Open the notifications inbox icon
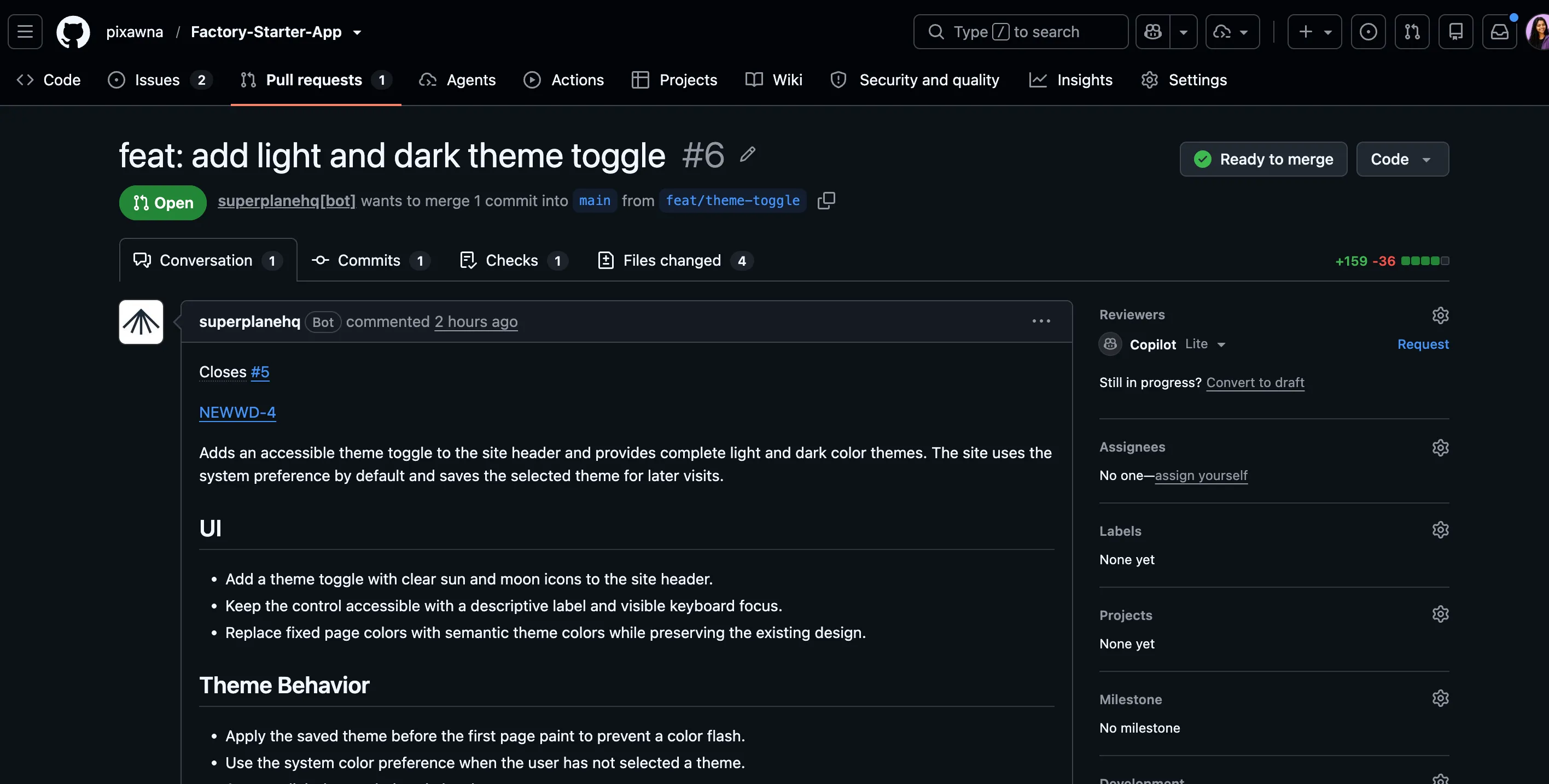1549x784 pixels. click(x=1500, y=32)
